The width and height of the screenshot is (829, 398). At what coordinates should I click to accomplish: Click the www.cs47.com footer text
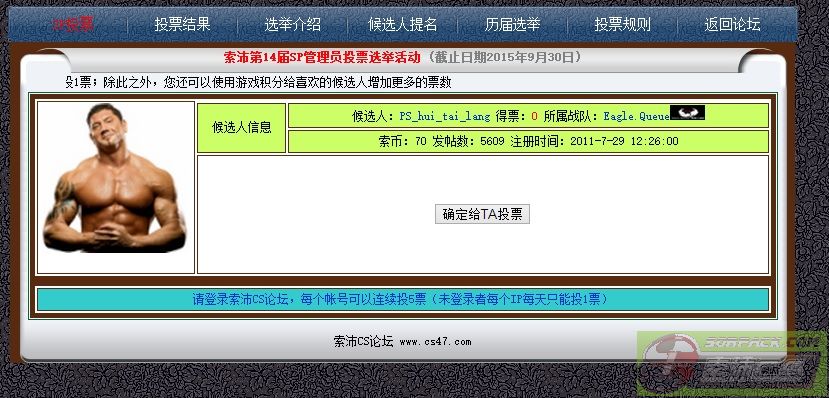click(435, 342)
